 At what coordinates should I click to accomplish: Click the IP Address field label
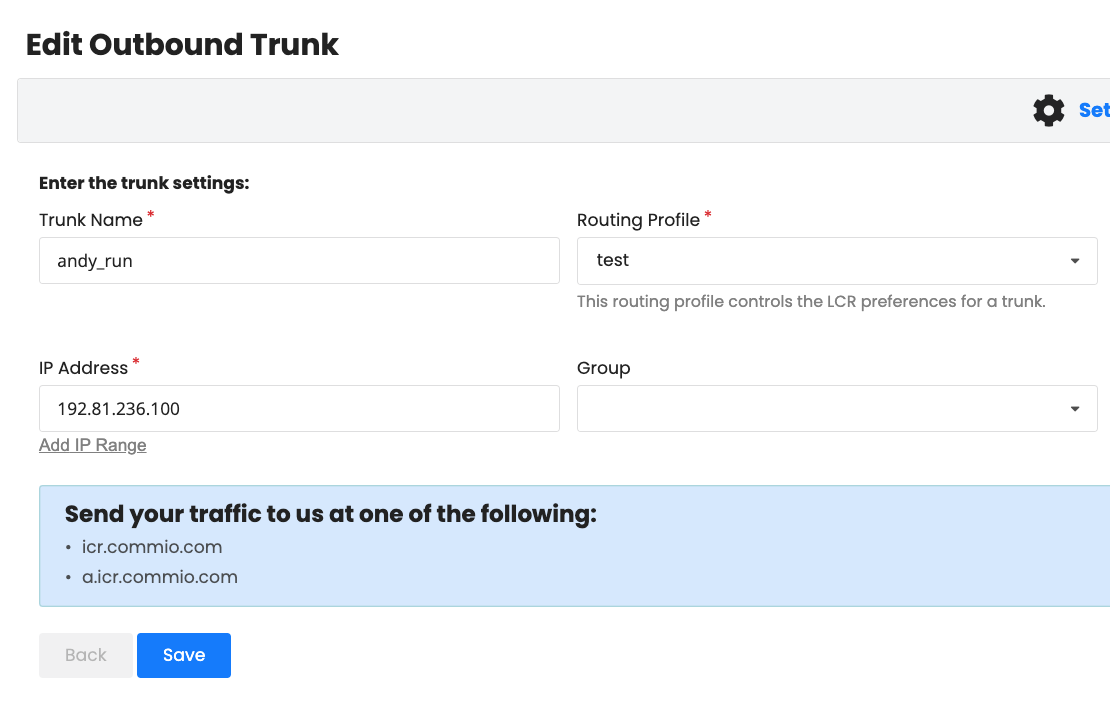tap(83, 368)
